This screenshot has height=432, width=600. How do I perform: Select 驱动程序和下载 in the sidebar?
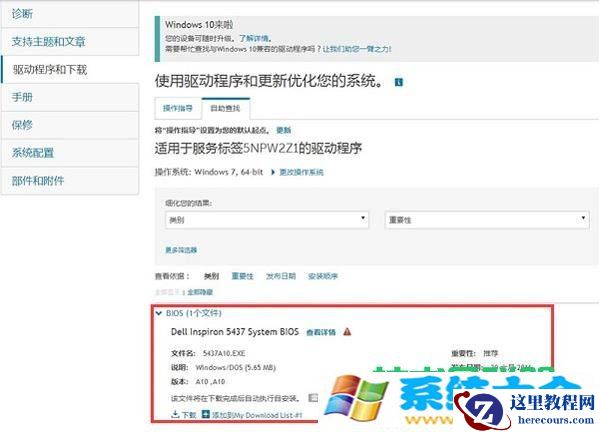tap(70, 69)
